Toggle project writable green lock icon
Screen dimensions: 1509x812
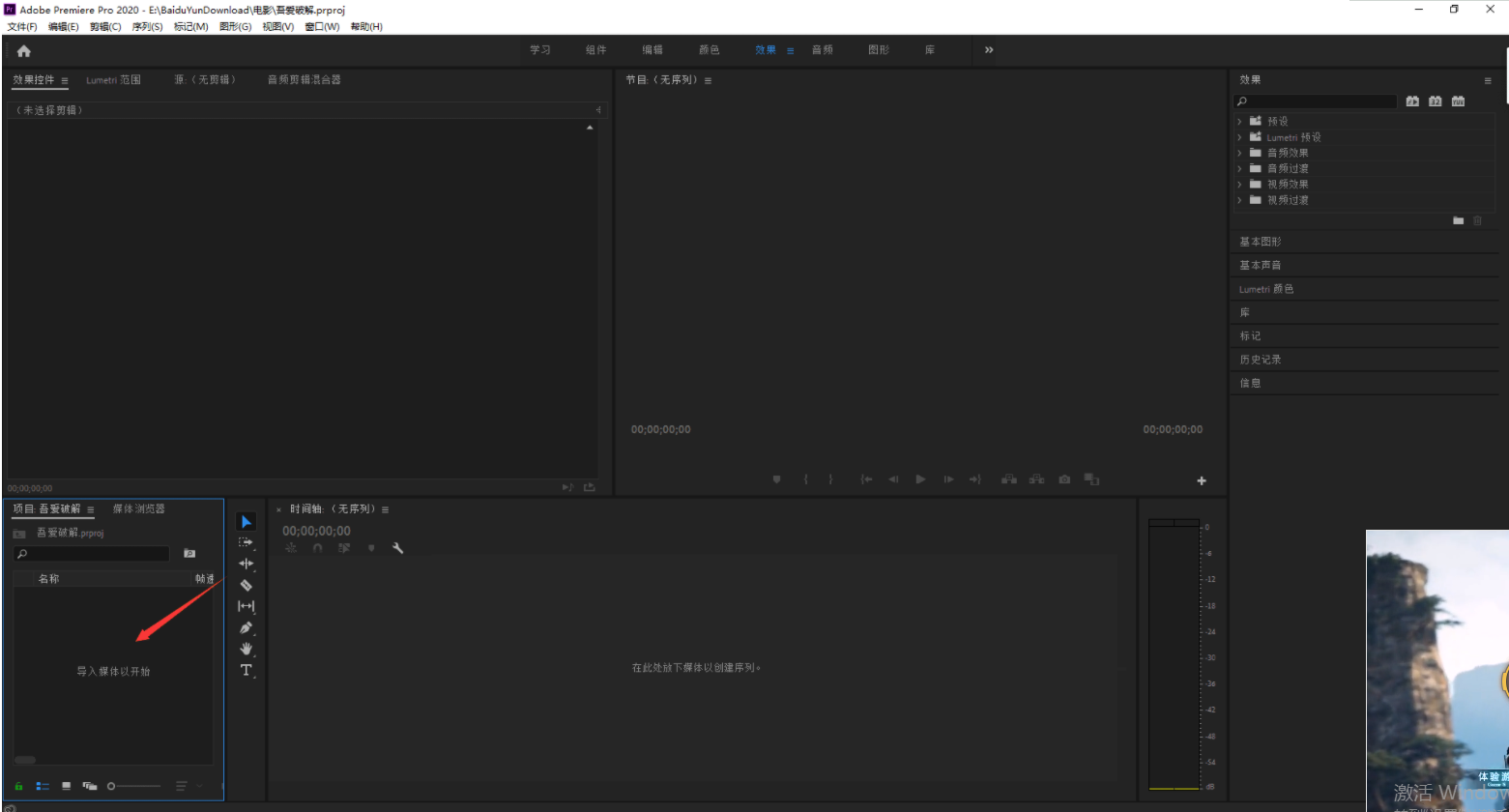pos(18,787)
